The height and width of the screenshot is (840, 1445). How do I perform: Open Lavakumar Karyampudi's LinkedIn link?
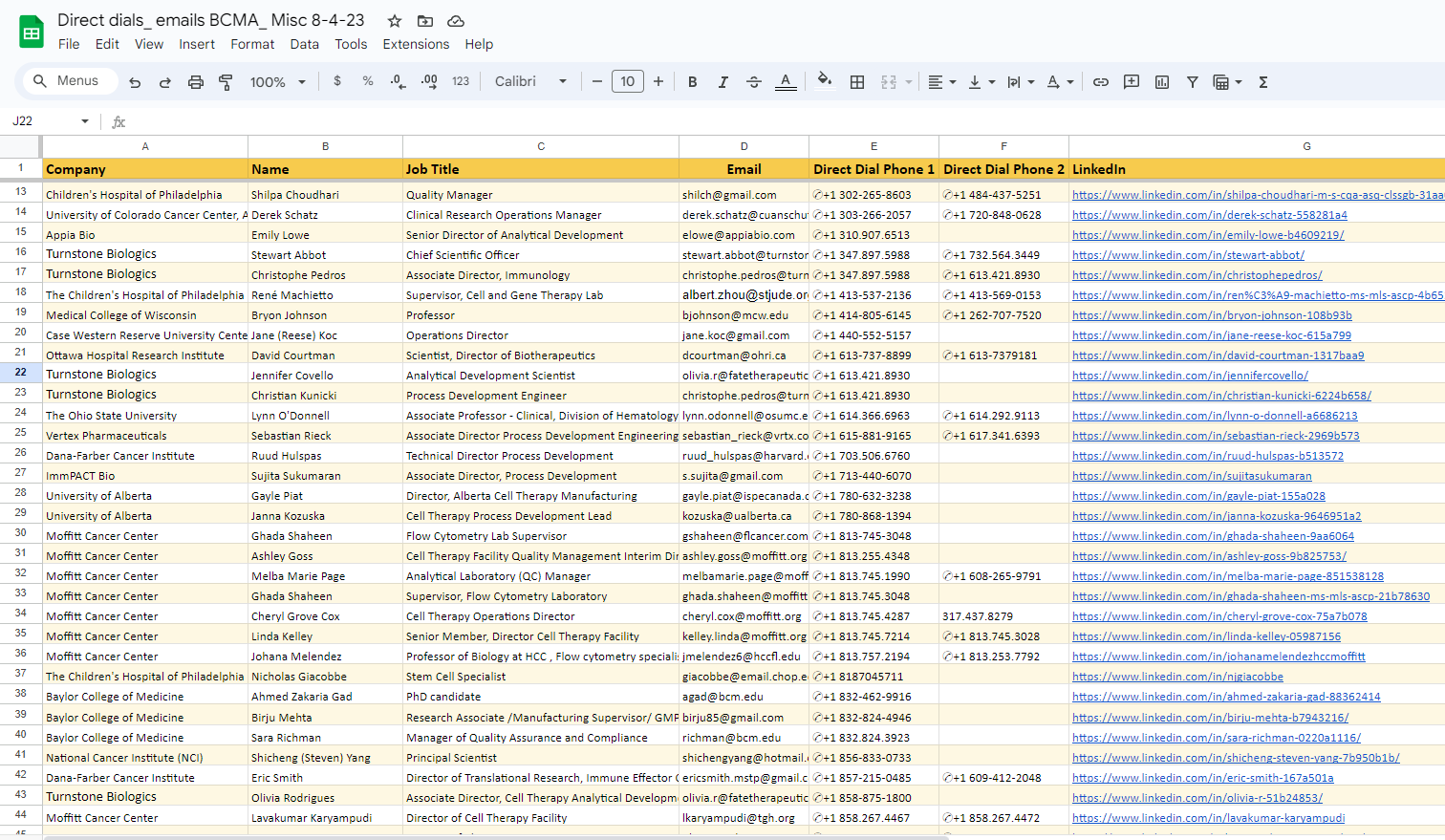[1208, 818]
